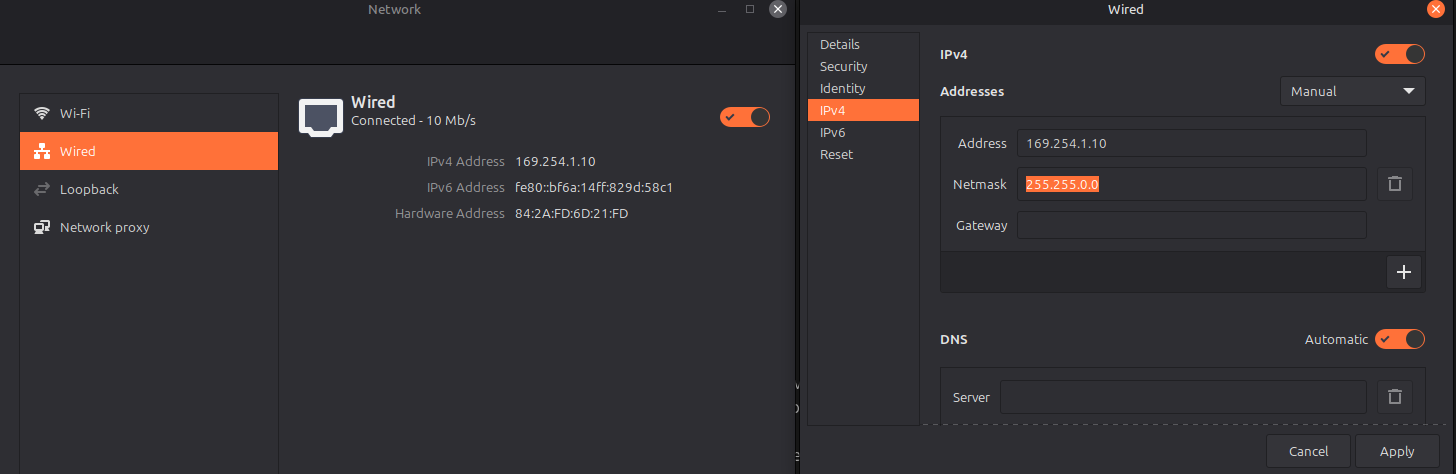Click the wired ethernet port icon

point(320,117)
